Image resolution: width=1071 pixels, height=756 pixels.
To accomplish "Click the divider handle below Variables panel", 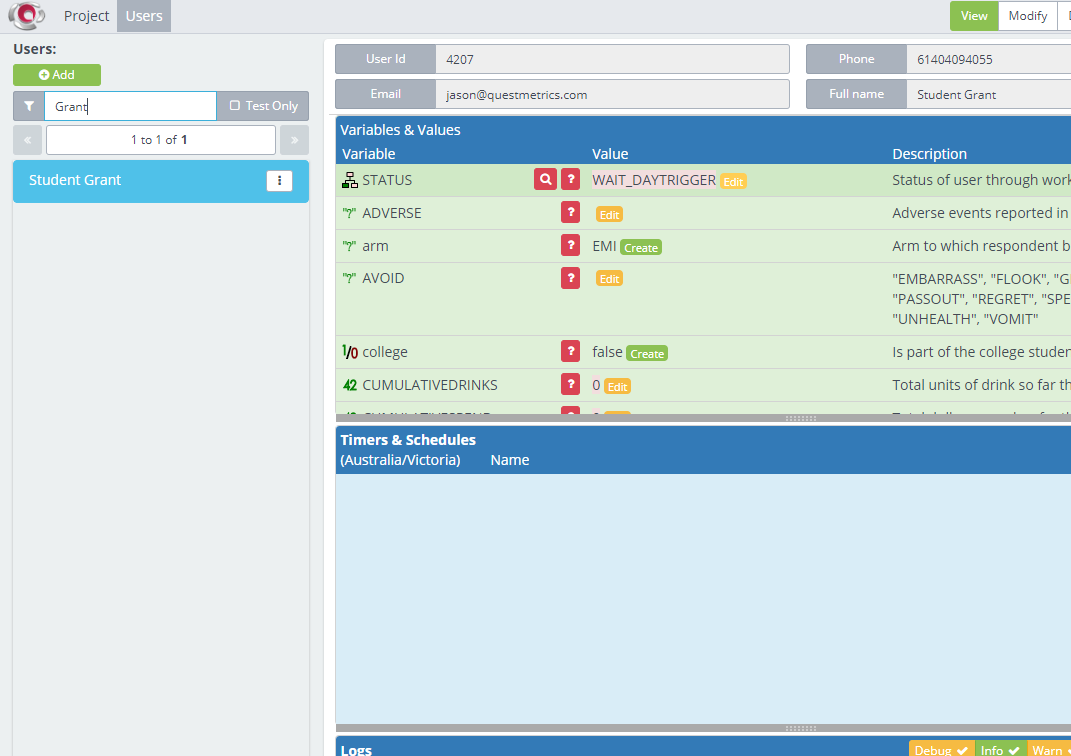I will tap(801, 418).
